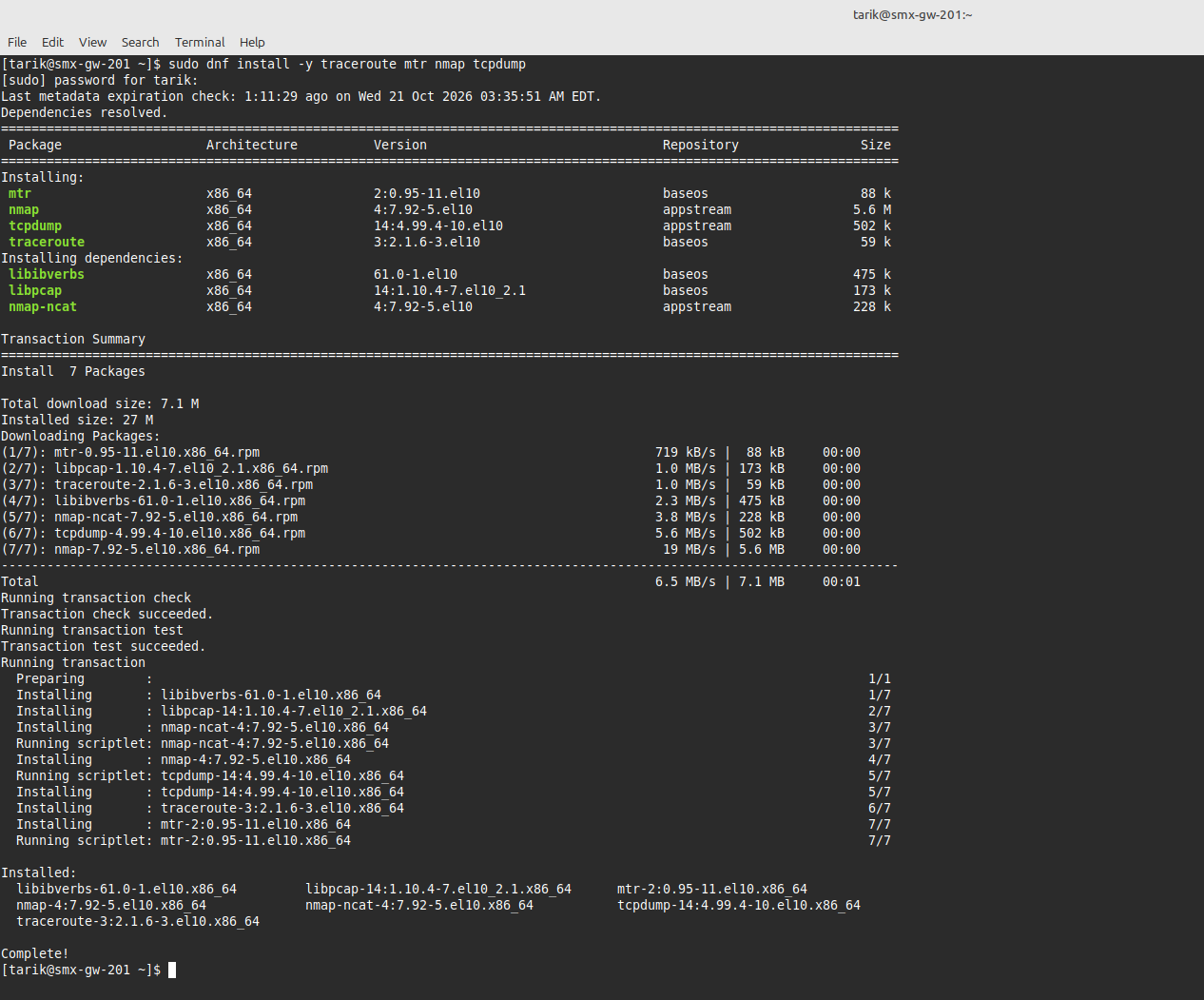Click the green tcpdump package name
The width and height of the screenshot is (1204, 1000).
35,225
